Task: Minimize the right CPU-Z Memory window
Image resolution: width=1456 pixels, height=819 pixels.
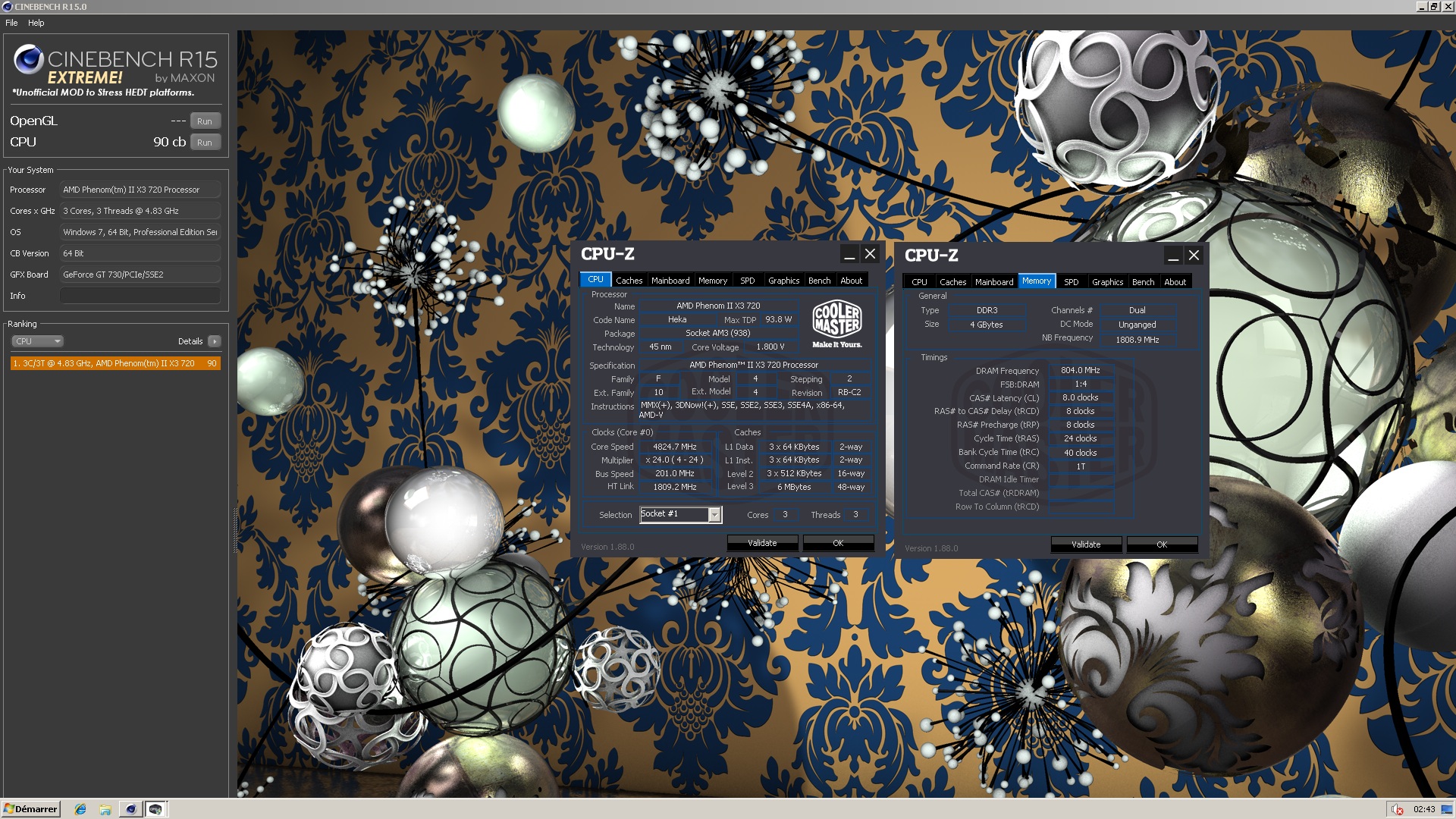Action: [x=1173, y=256]
